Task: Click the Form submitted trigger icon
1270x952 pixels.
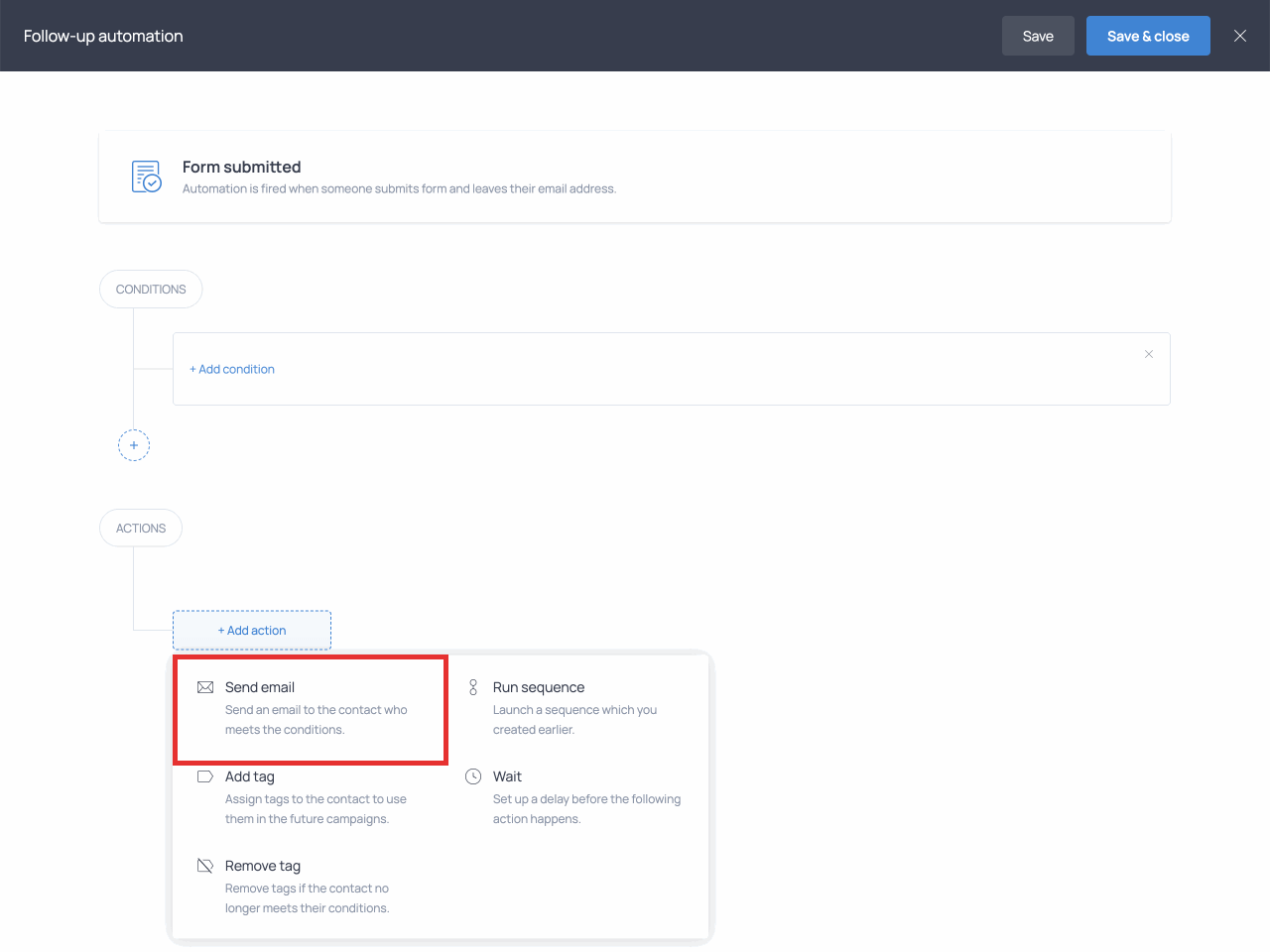Action: coord(147,177)
